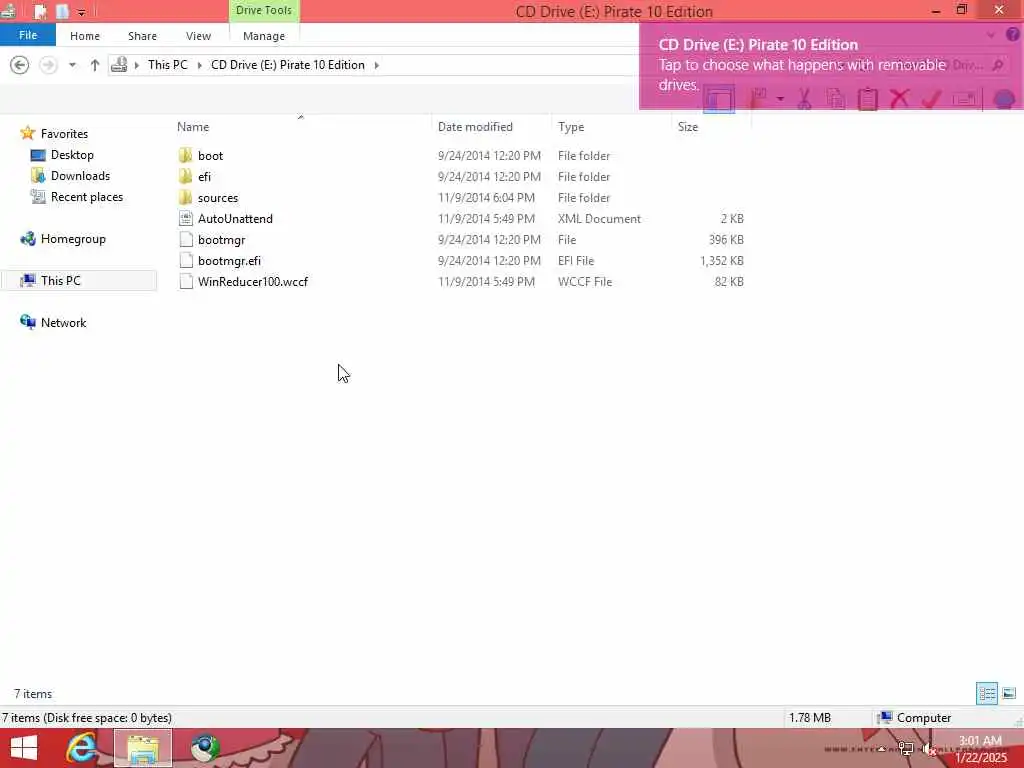1024x768 pixels.
Task: Sort by the Size column header
Action: click(688, 127)
